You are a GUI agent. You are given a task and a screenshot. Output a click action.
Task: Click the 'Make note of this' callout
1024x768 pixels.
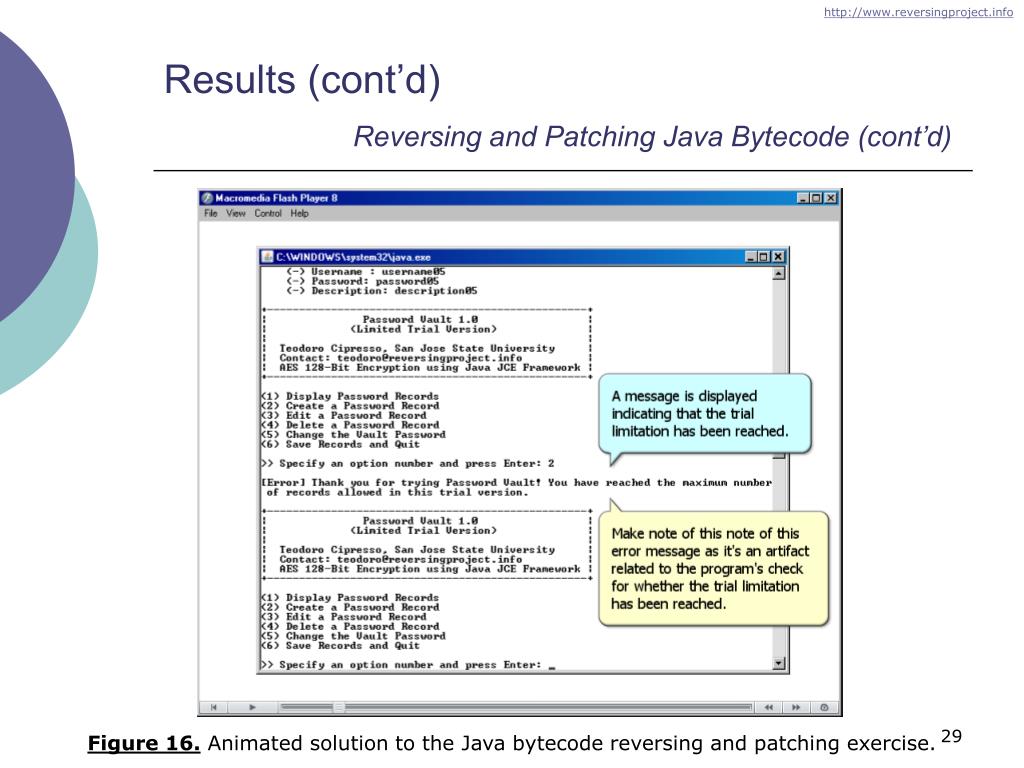tap(714, 569)
